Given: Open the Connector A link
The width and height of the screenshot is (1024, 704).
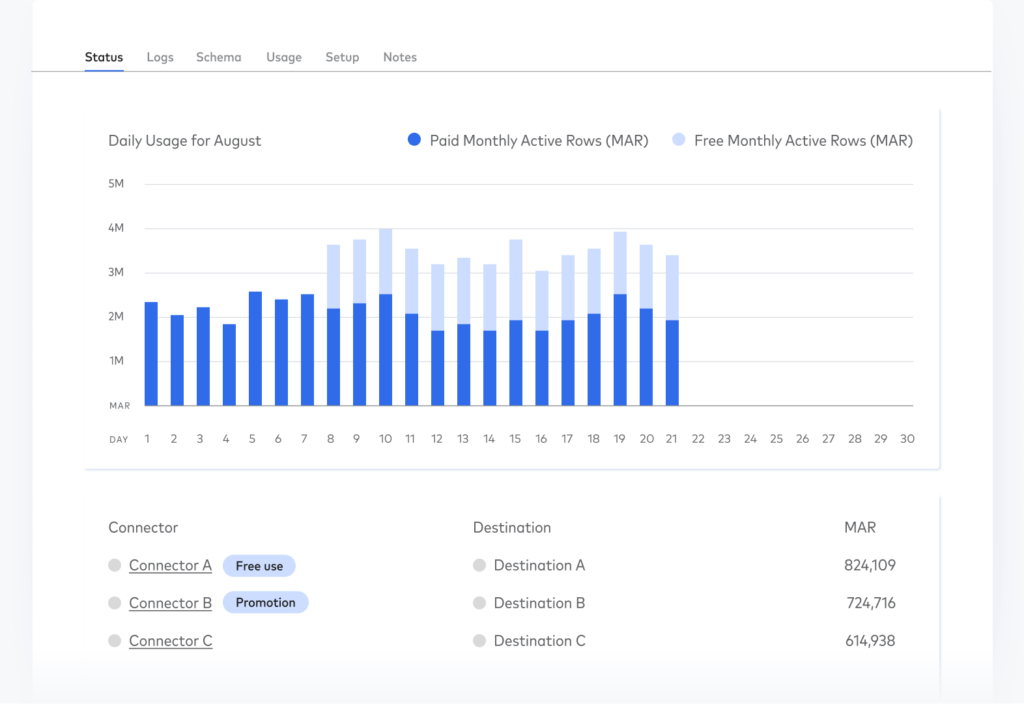Looking at the screenshot, I should [x=170, y=566].
